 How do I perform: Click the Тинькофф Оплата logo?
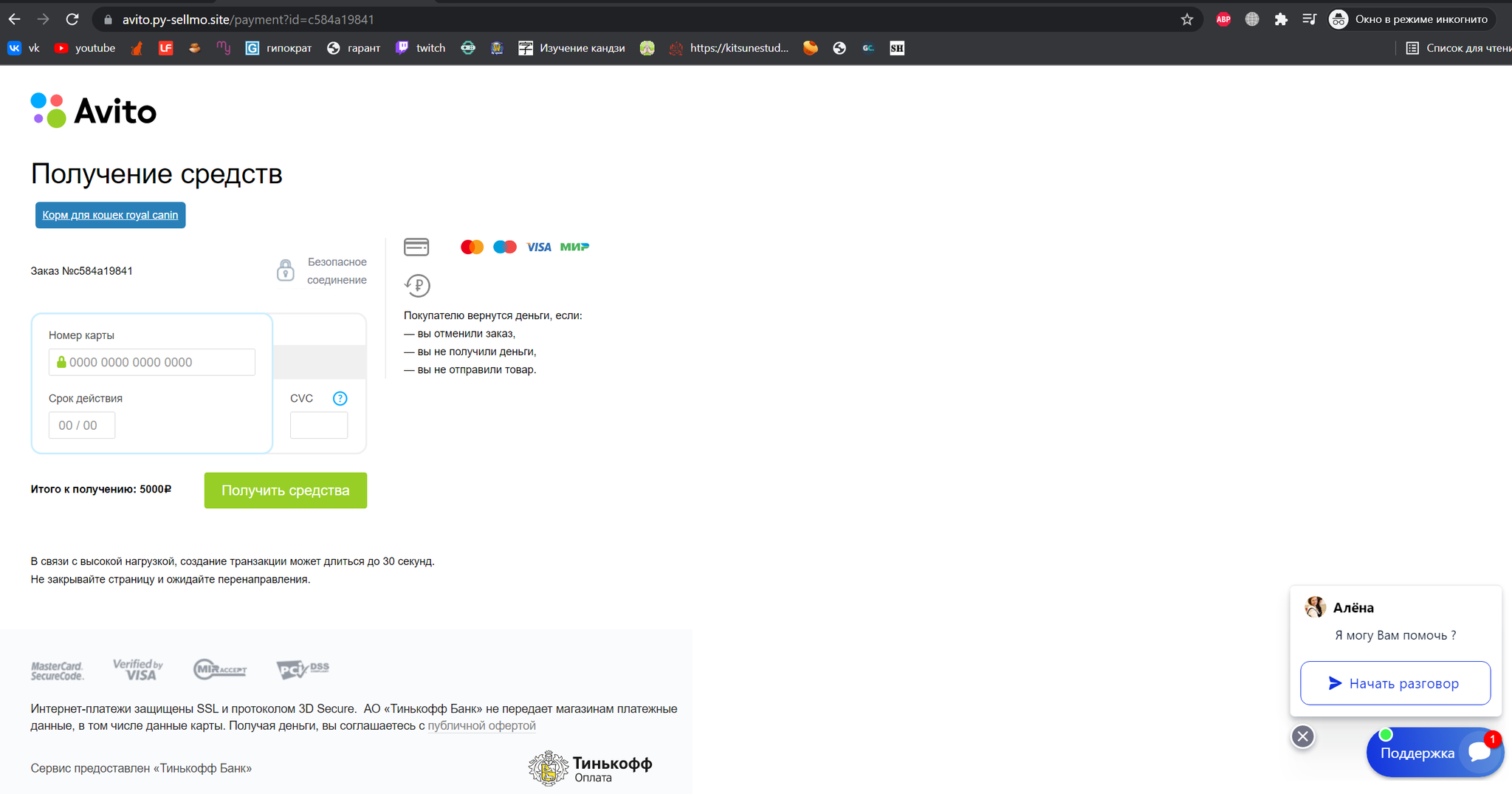coord(591,768)
